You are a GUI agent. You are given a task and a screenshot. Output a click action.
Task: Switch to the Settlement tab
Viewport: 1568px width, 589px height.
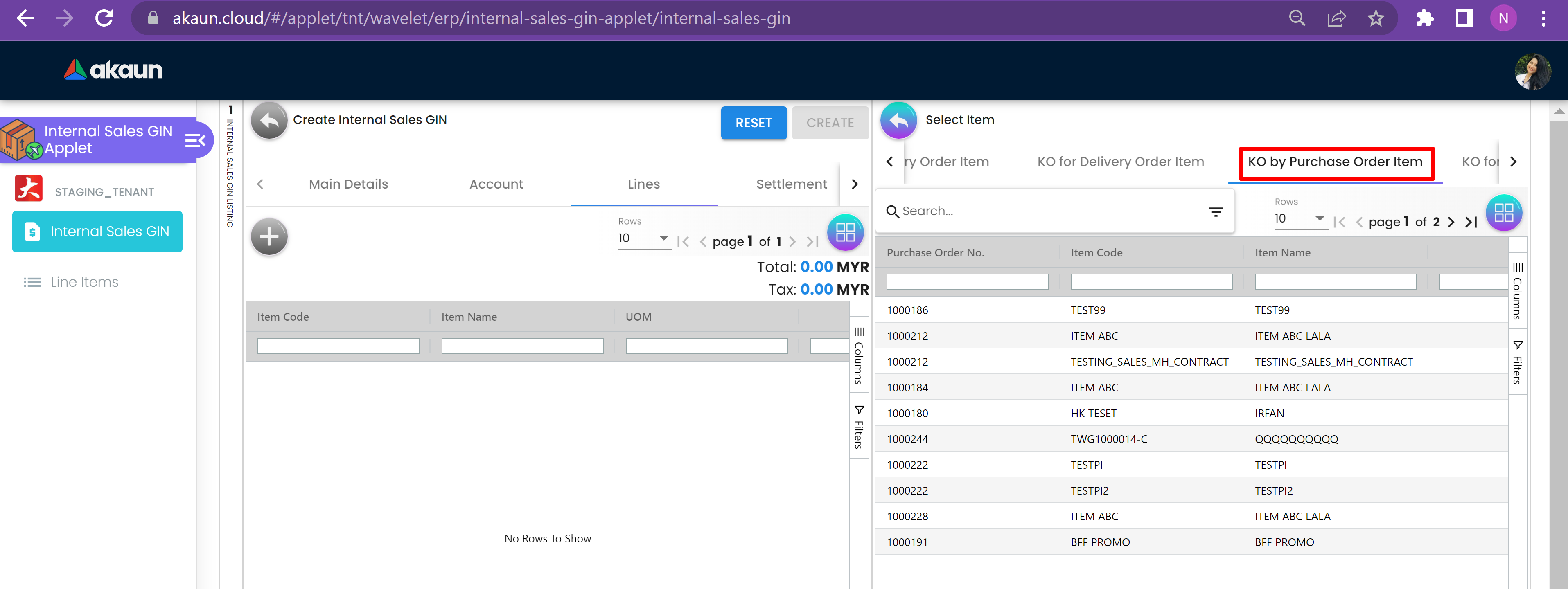tap(791, 184)
